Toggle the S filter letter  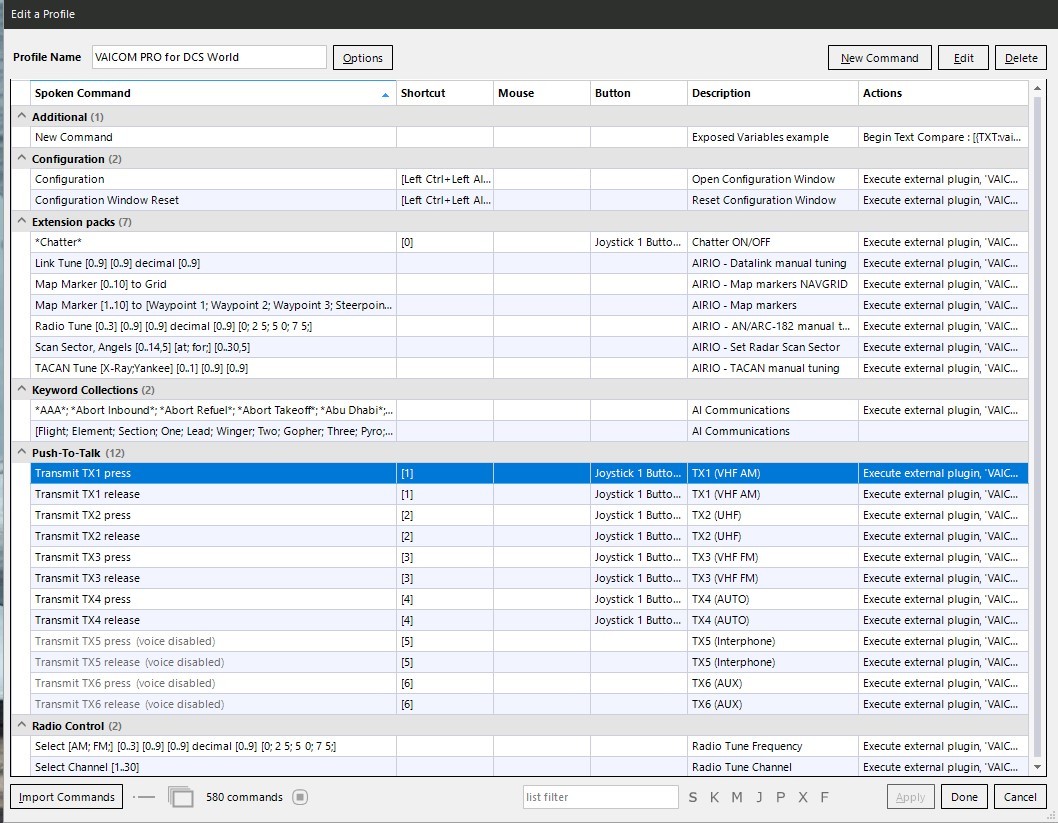pos(692,797)
